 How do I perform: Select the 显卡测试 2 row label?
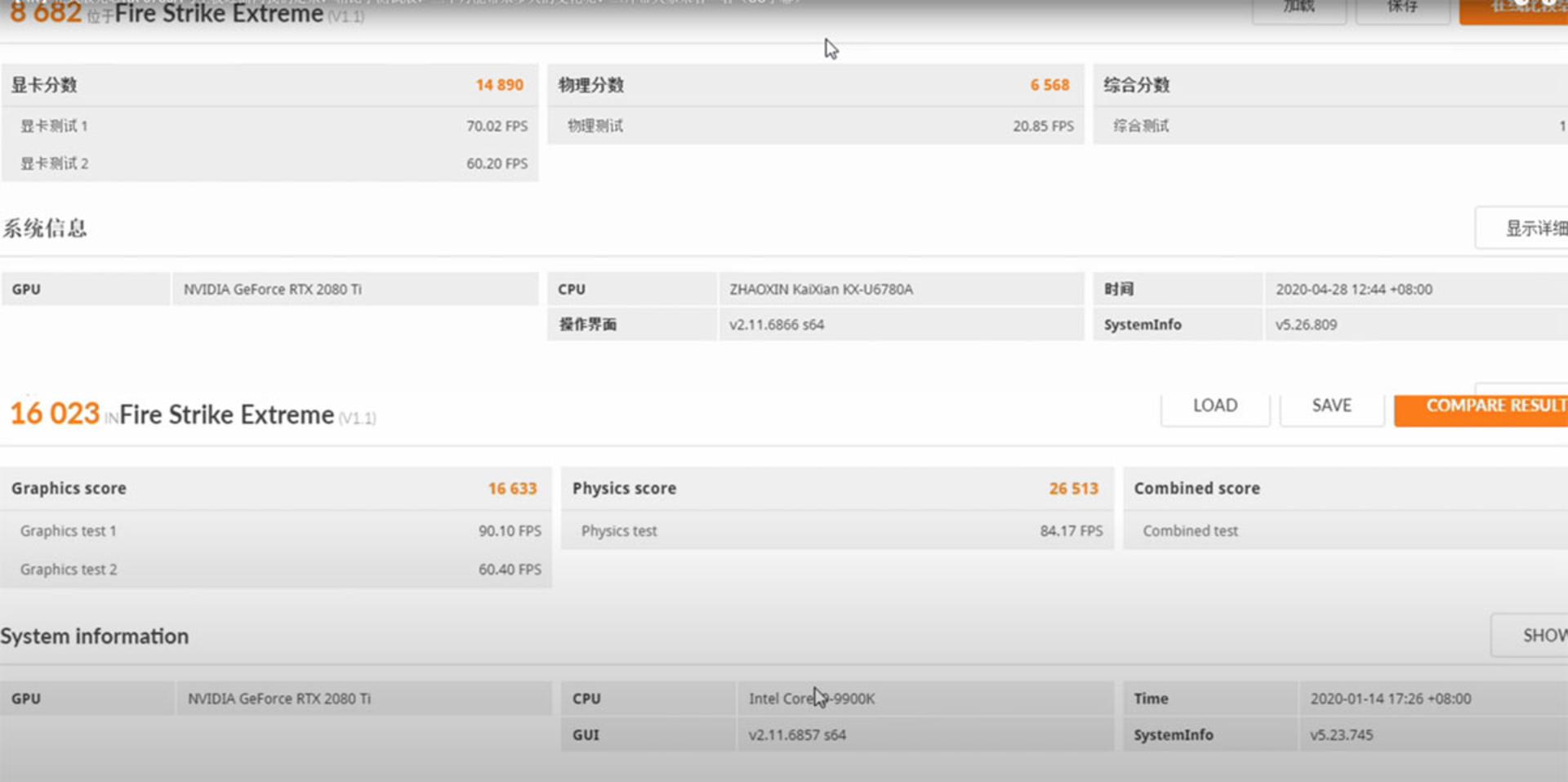54,163
